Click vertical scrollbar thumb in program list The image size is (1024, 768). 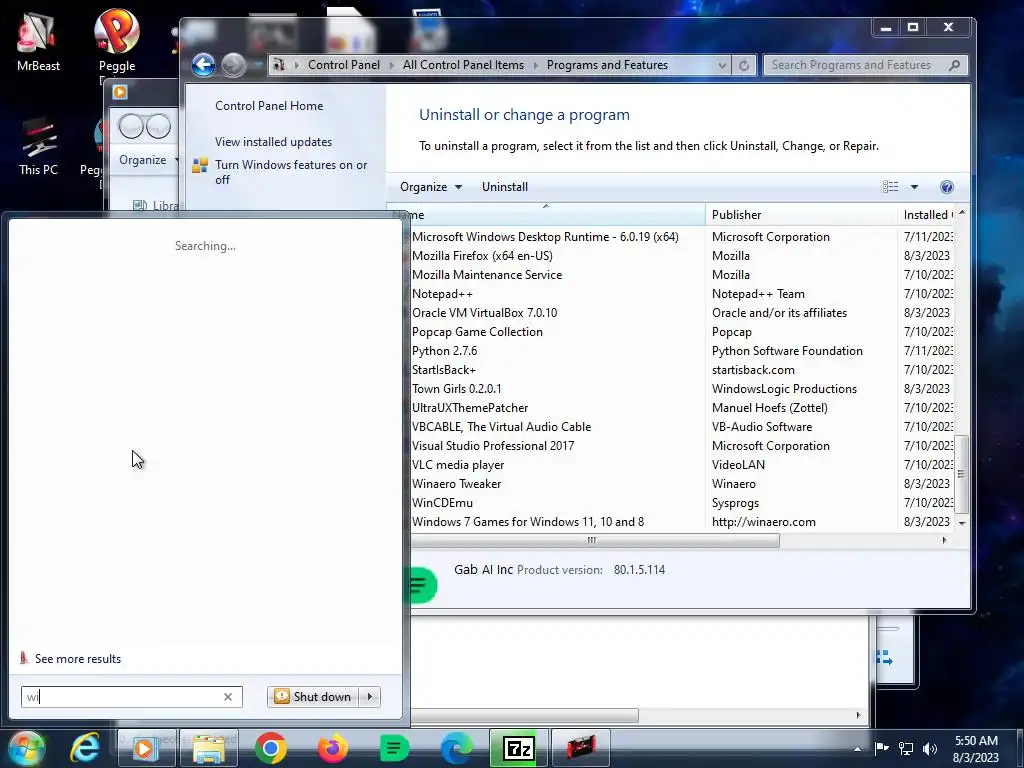click(961, 474)
